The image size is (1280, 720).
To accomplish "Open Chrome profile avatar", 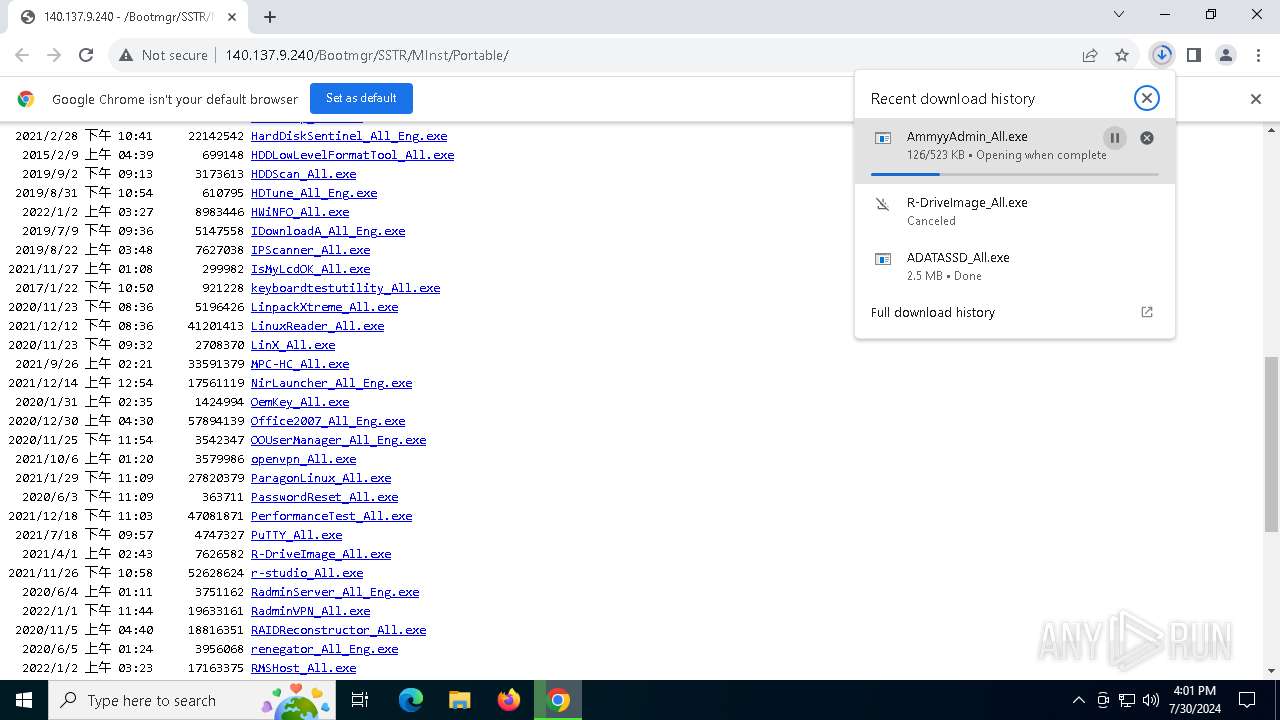I will click(x=1226, y=55).
